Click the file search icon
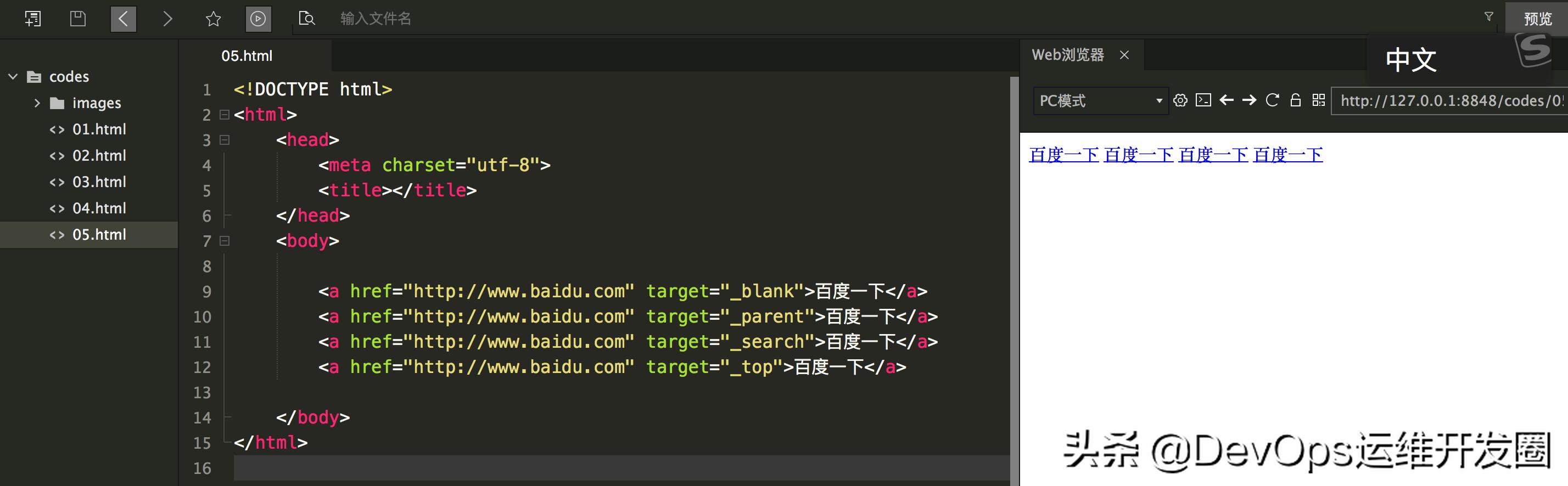 pos(306,19)
